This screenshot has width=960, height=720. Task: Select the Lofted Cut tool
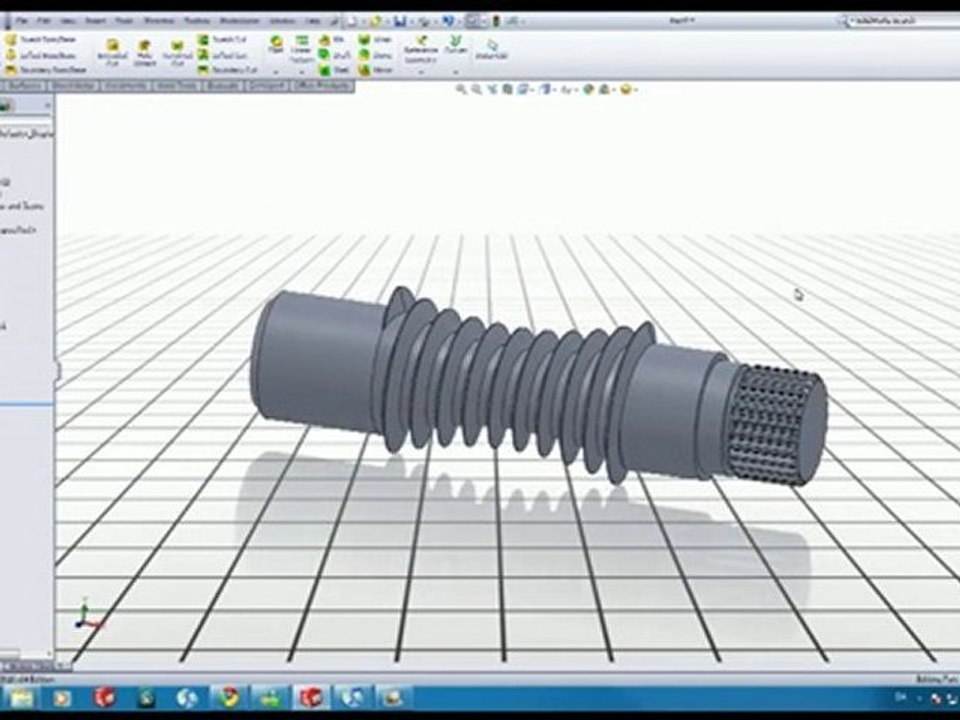(x=223, y=55)
